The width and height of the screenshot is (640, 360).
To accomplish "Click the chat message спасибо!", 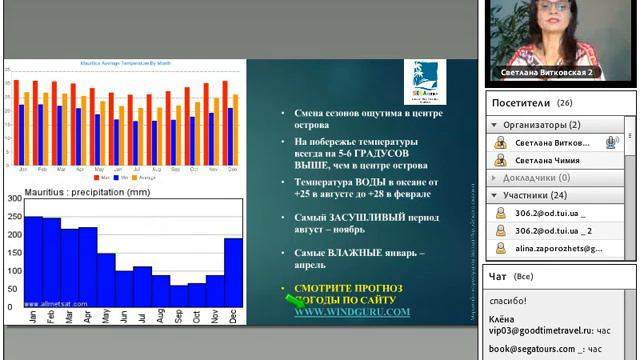I will point(508,301).
